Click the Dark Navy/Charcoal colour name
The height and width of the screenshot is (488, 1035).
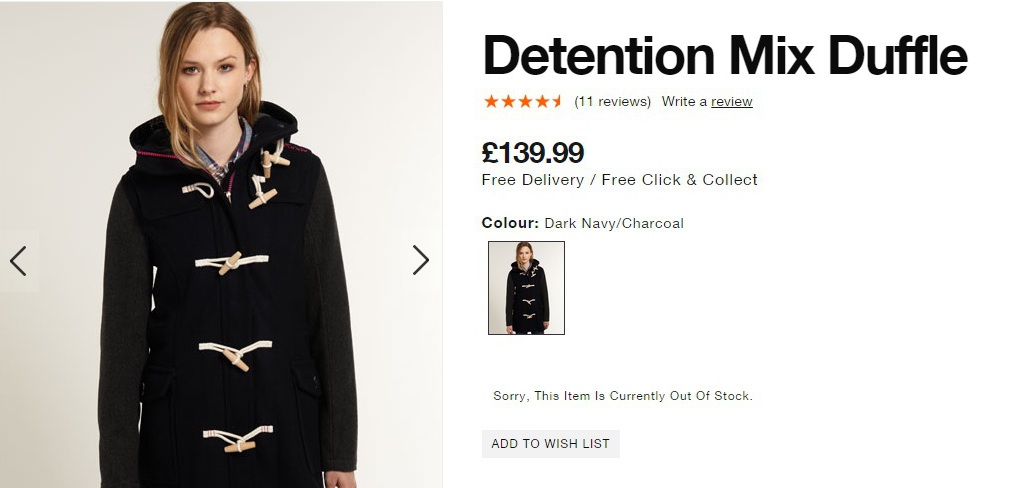614,223
